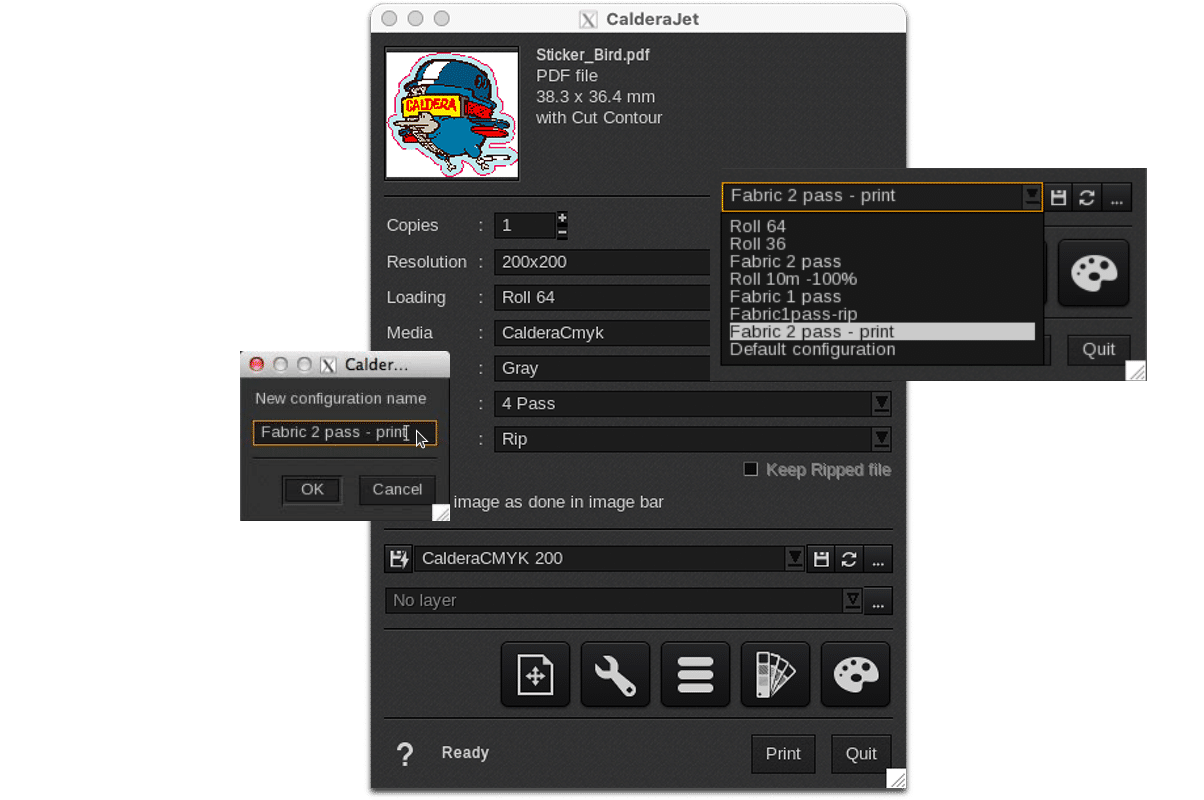Enable the Keep Ripped file checkbox
The width and height of the screenshot is (1204, 800).
[751, 469]
